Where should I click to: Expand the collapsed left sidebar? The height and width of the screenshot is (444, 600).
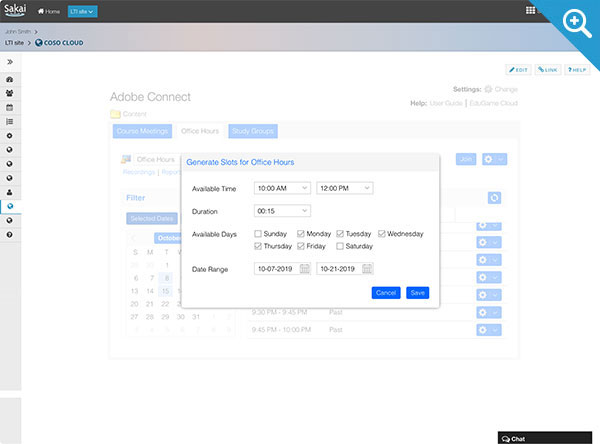[10, 62]
